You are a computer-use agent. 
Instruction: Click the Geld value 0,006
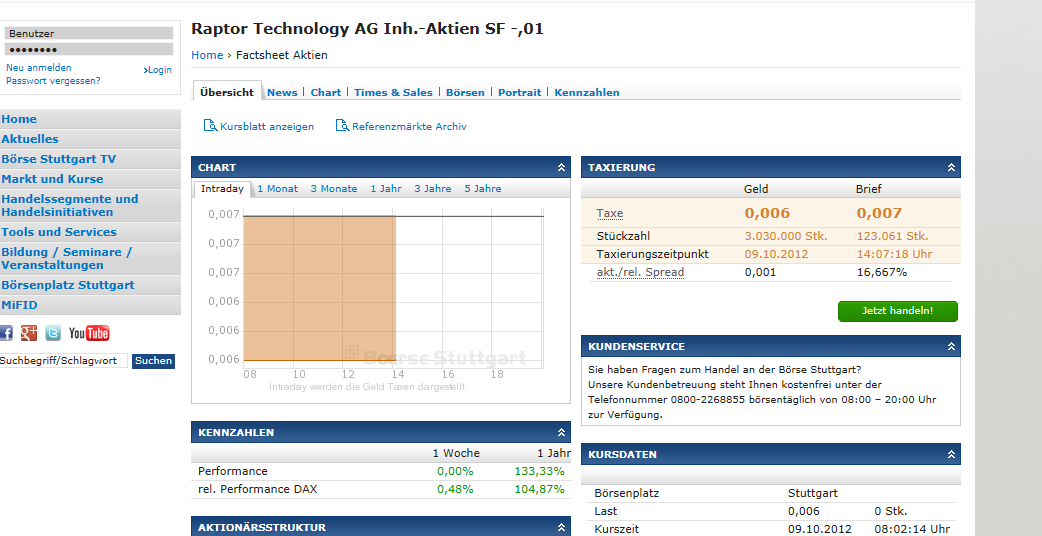767,213
